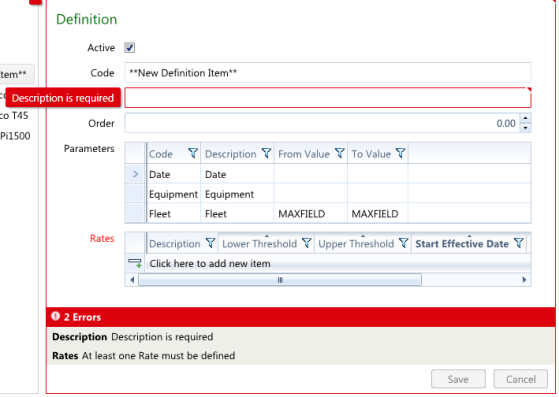This screenshot has height=397, width=559.
Task: Click Rates grid scroll right arrow
Action: pyautogui.click(x=524, y=280)
